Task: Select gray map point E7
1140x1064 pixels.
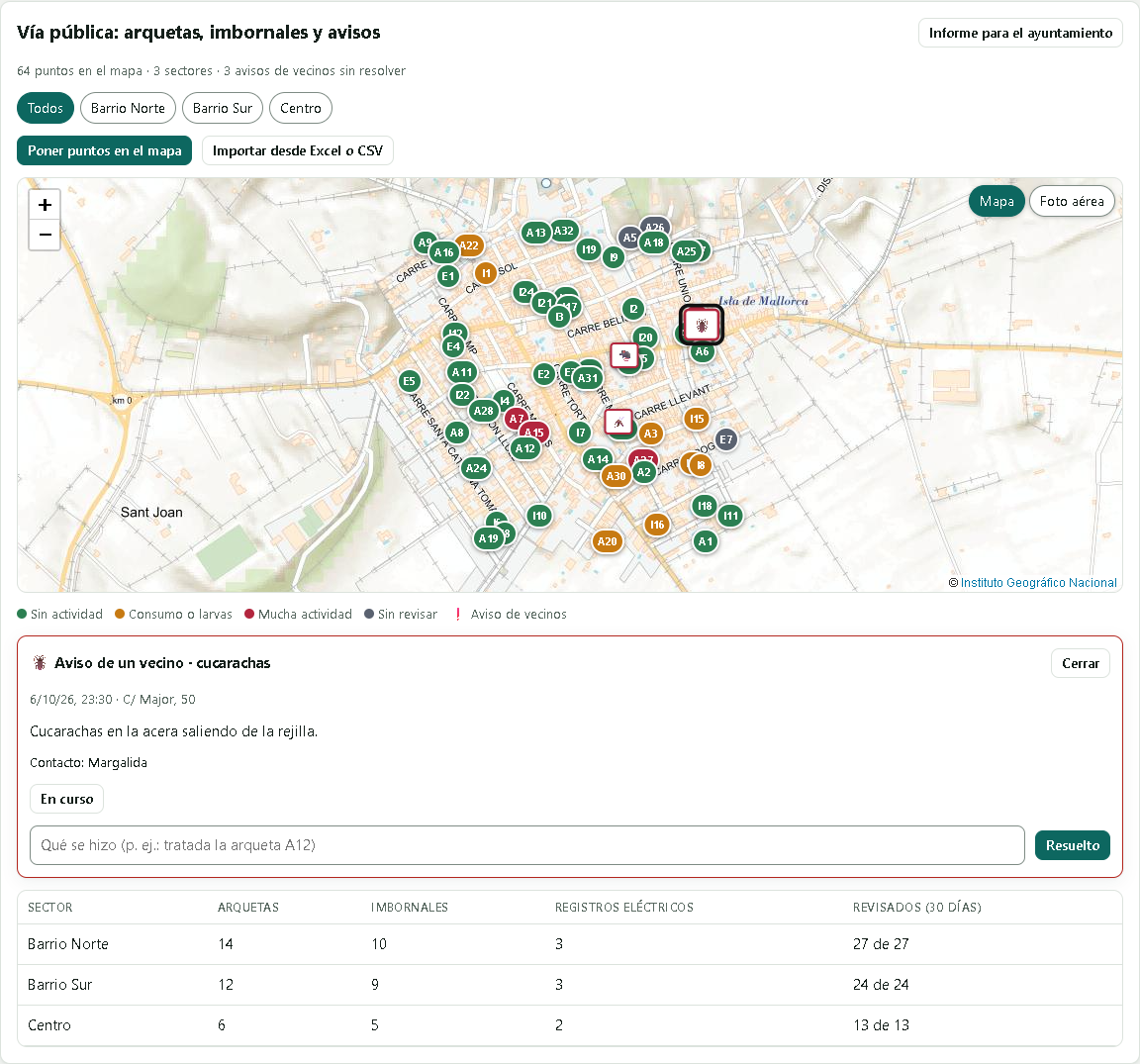Action: coord(725,439)
